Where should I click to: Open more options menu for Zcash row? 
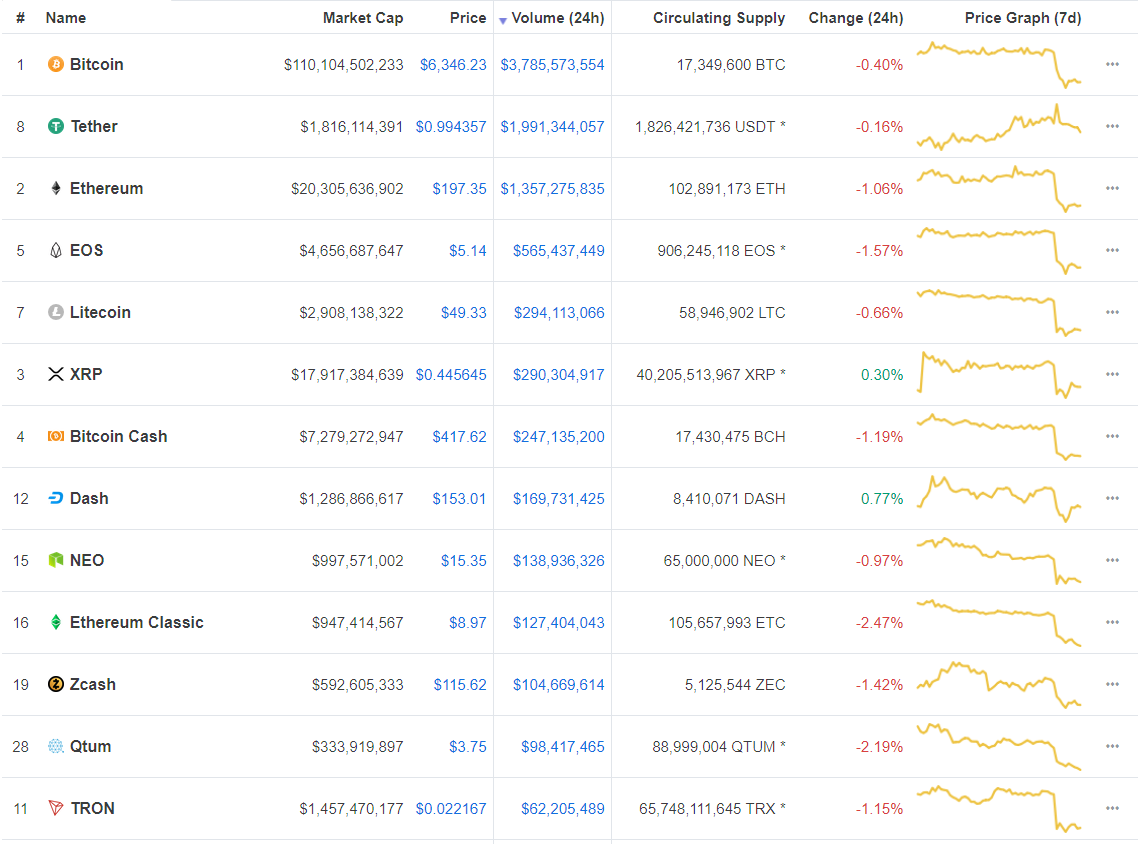(1112, 684)
